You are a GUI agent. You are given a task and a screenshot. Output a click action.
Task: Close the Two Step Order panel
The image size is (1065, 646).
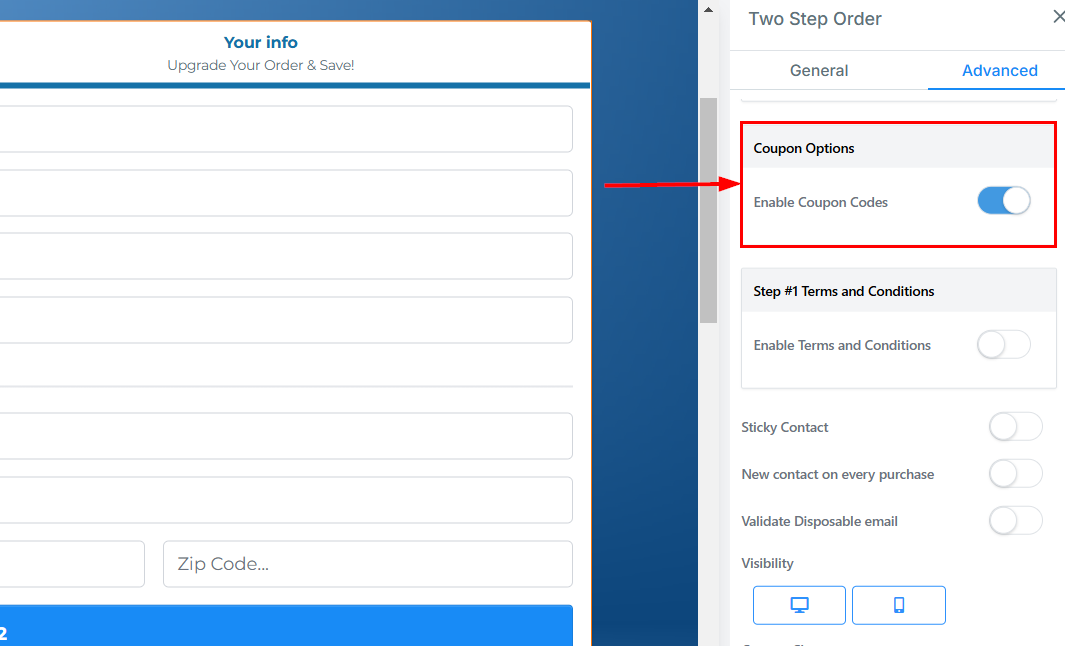[1058, 16]
